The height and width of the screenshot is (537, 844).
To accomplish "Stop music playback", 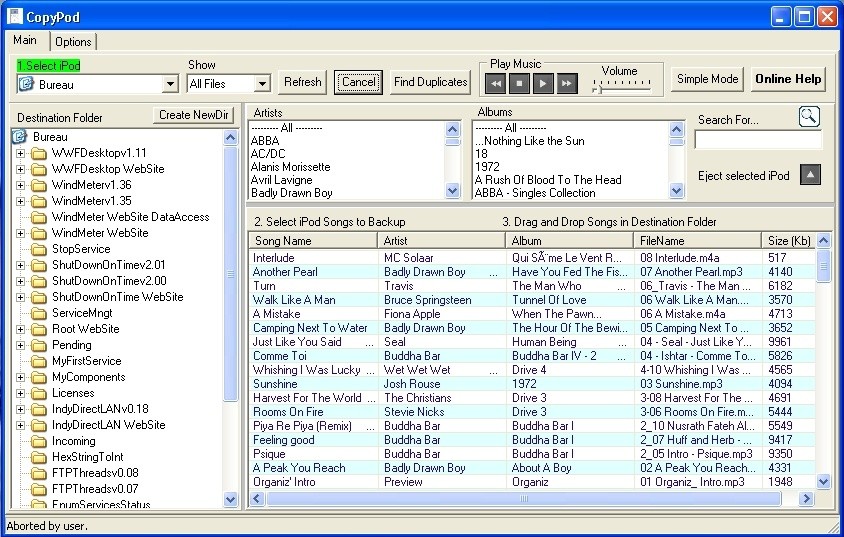I will tap(519, 83).
